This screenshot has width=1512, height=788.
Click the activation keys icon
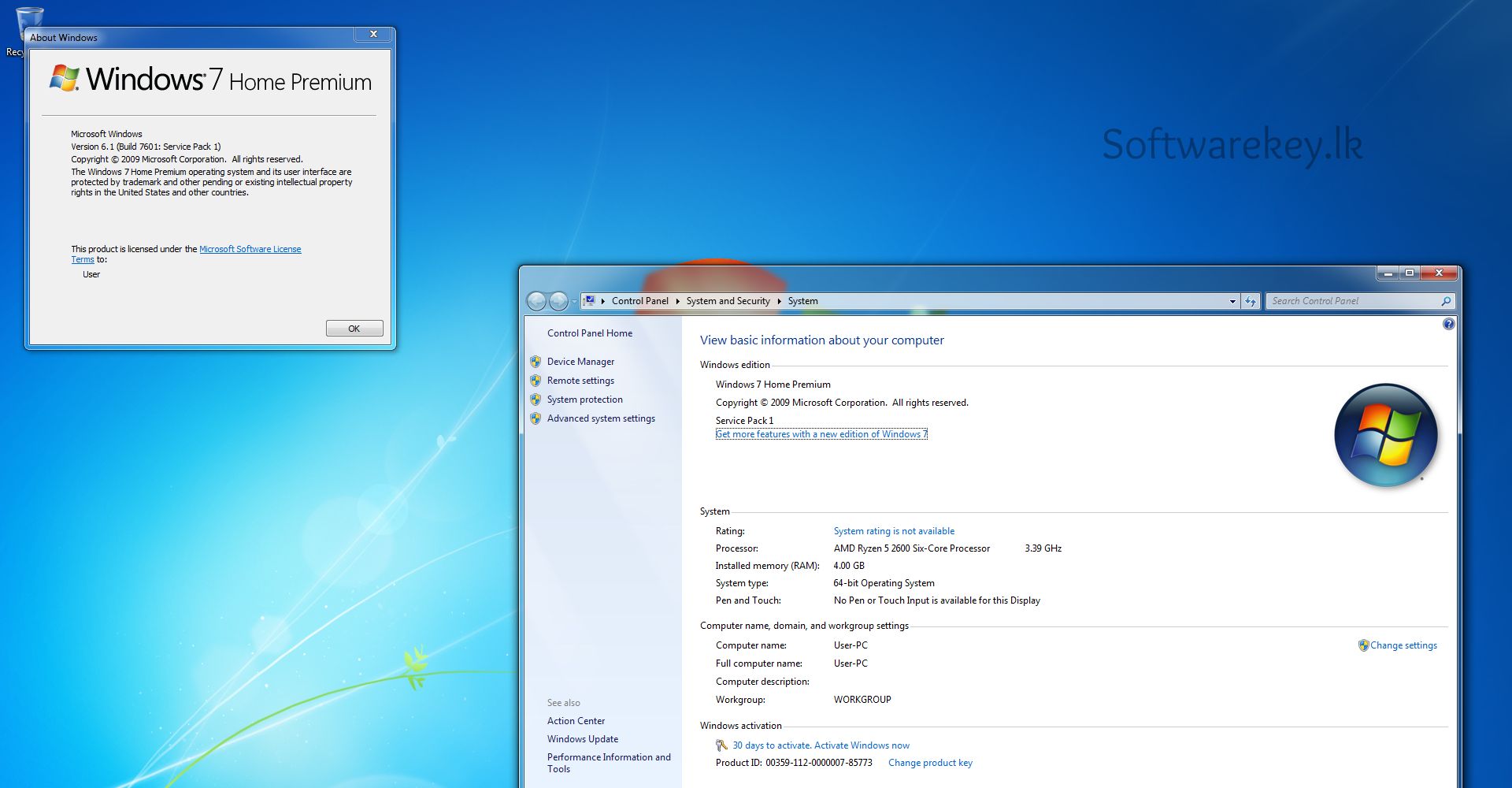[x=721, y=745]
